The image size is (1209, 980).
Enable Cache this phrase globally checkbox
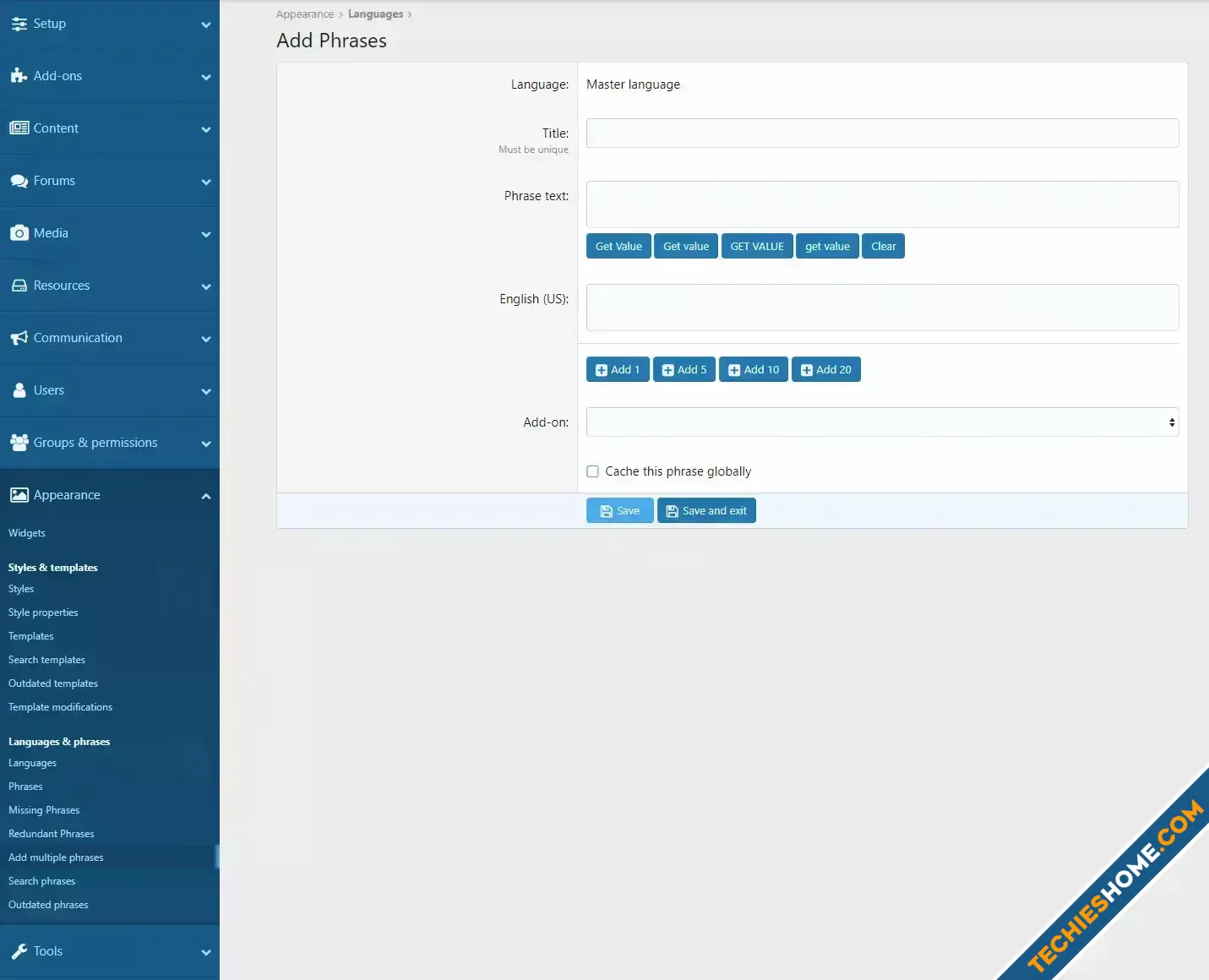(593, 471)
